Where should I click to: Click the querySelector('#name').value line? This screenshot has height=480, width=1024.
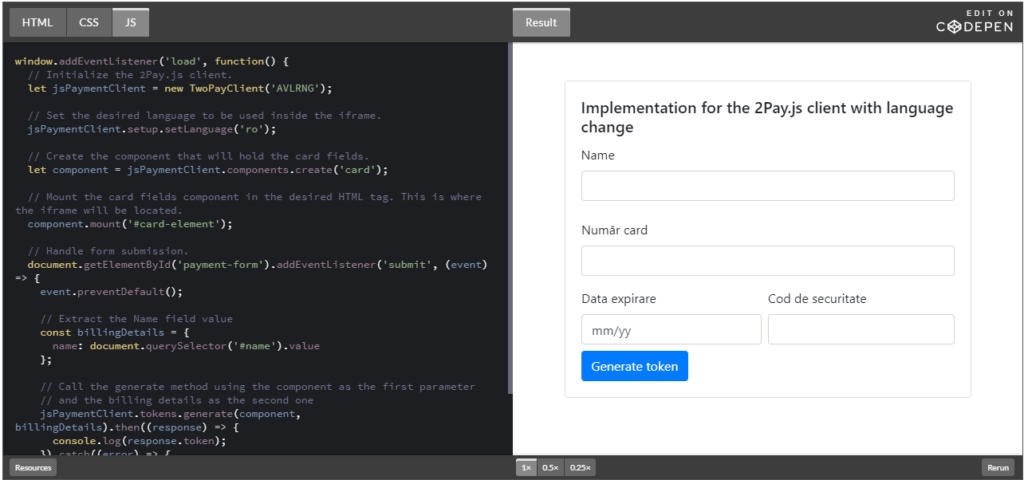point(186,345)
